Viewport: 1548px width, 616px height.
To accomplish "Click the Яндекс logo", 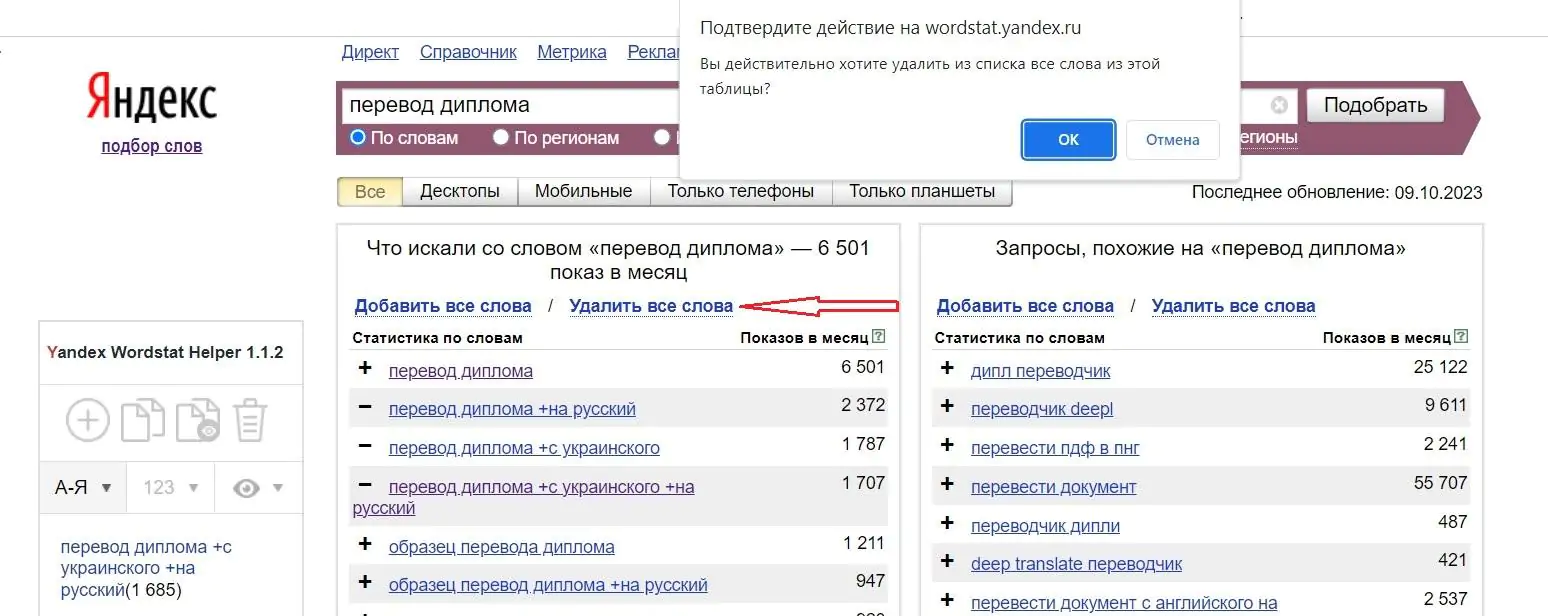I will [152, 96].
